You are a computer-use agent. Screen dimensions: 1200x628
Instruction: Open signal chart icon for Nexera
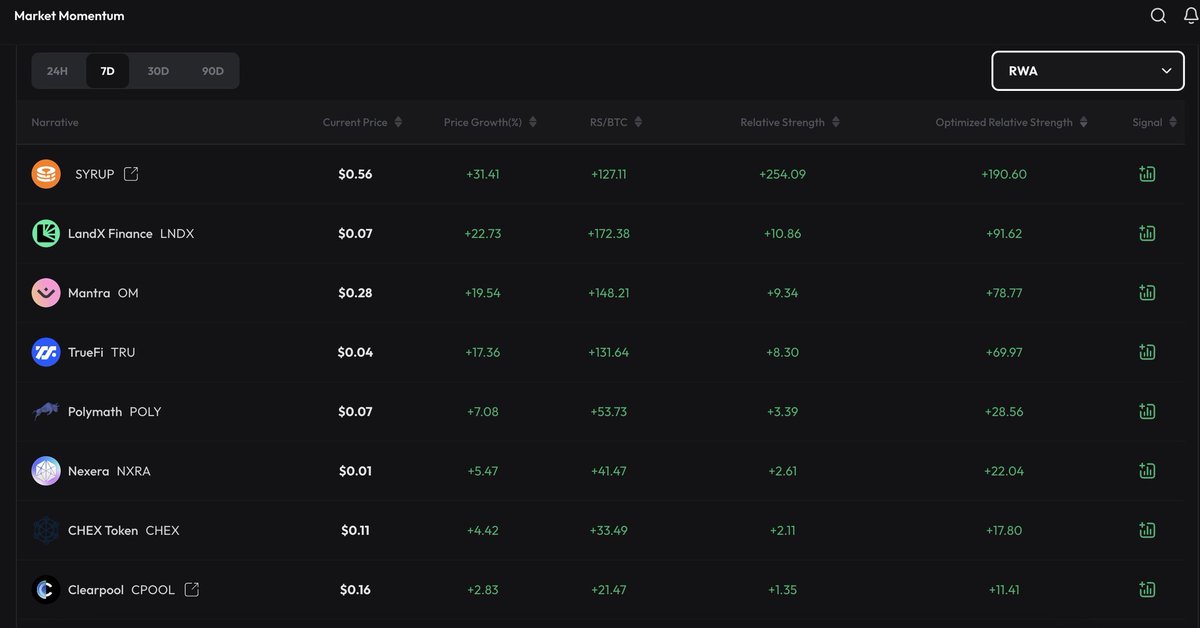(1147, 470)
